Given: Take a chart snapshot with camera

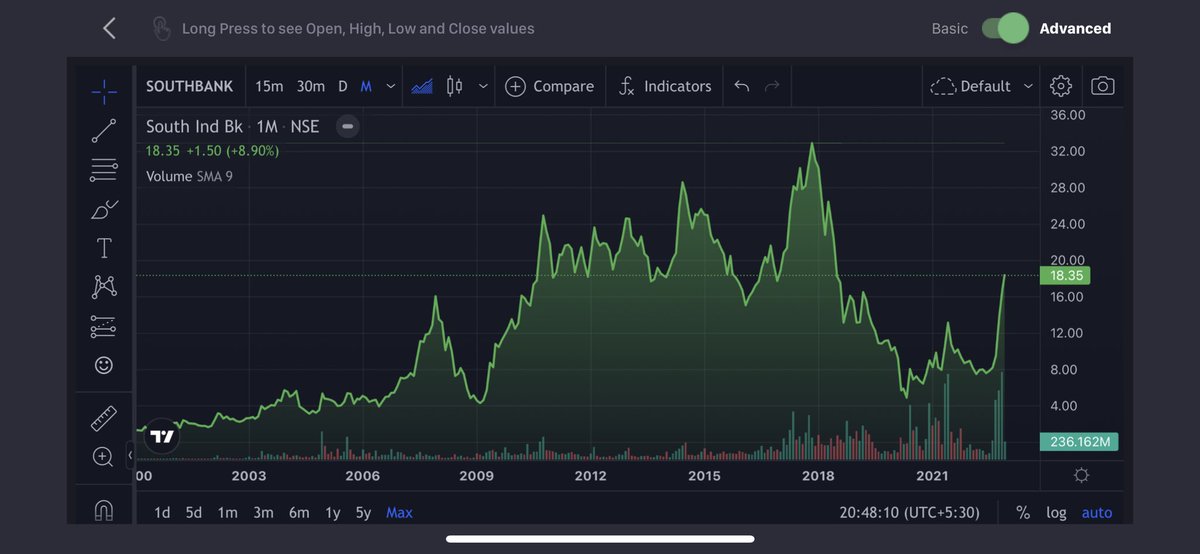Looking at the screenshot, I should click(1102, 86).
